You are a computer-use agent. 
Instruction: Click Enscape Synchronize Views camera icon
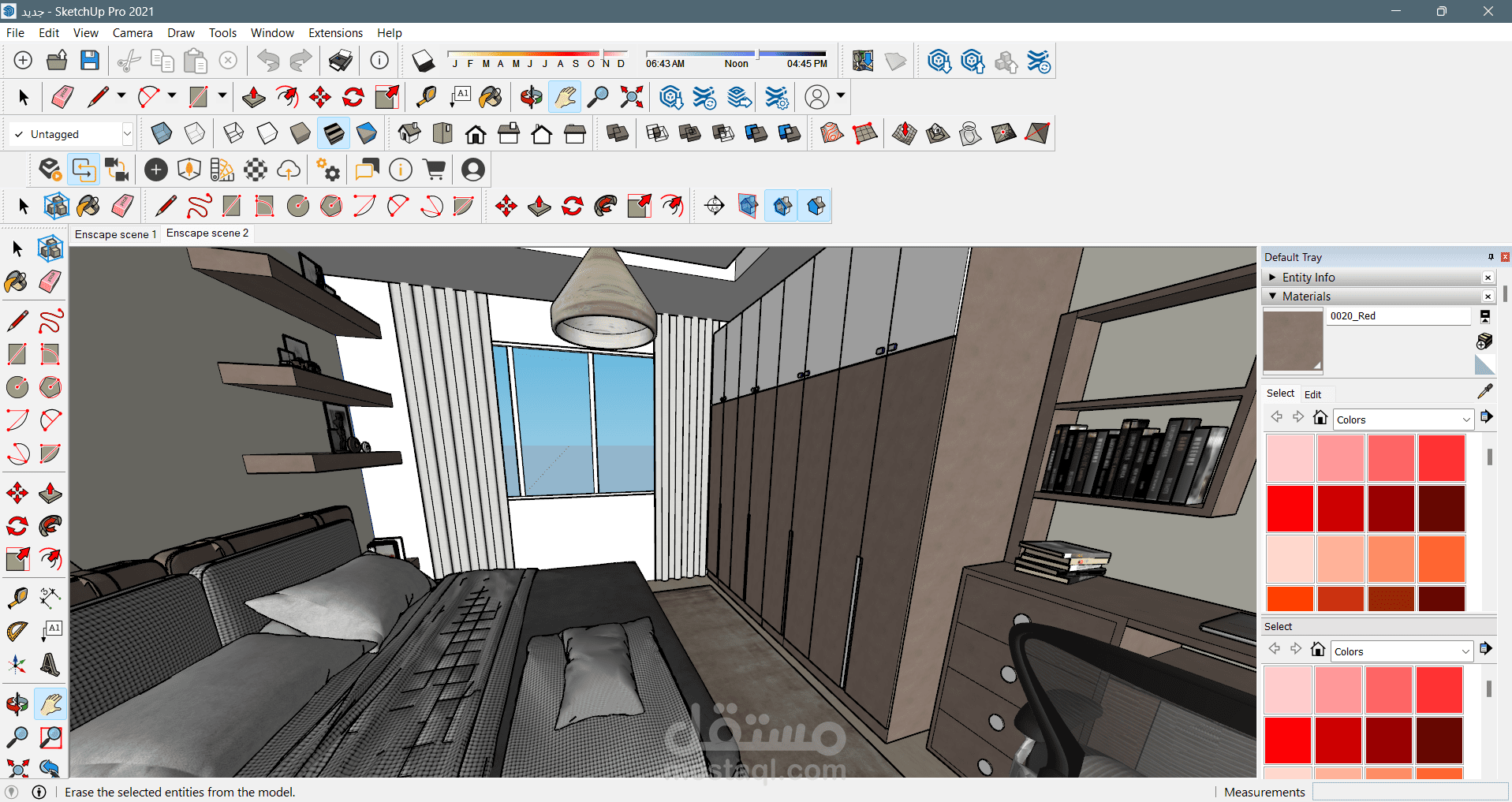117,170
